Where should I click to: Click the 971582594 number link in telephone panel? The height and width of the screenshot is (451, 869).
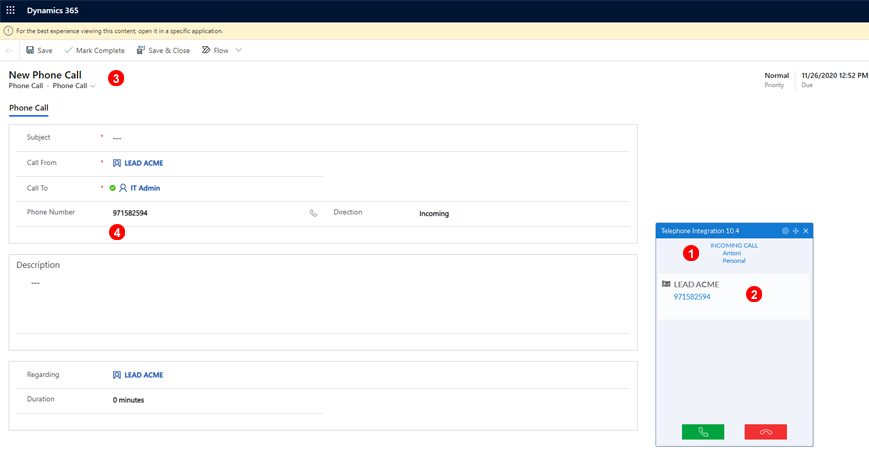(x=692, y=297)
